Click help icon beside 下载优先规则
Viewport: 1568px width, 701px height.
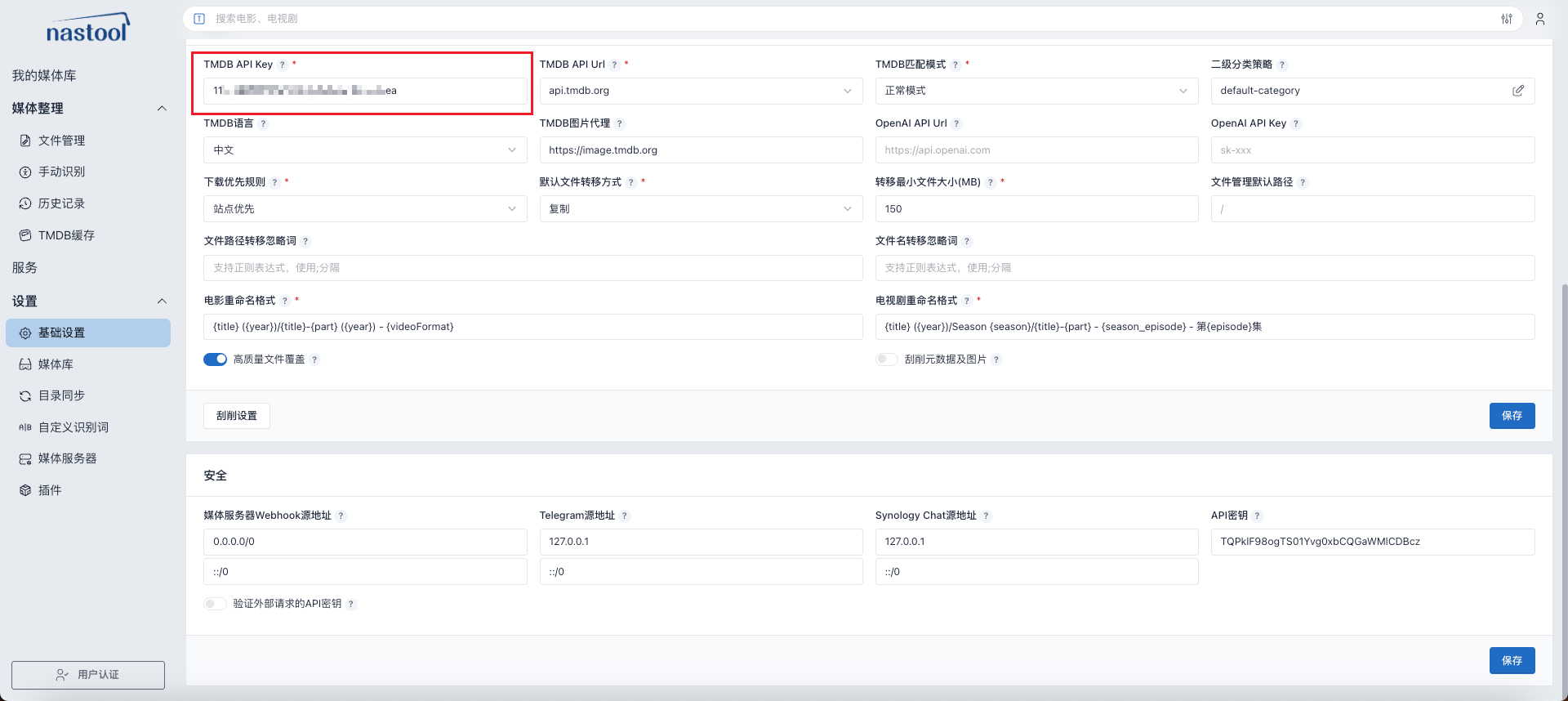(275, 183)
